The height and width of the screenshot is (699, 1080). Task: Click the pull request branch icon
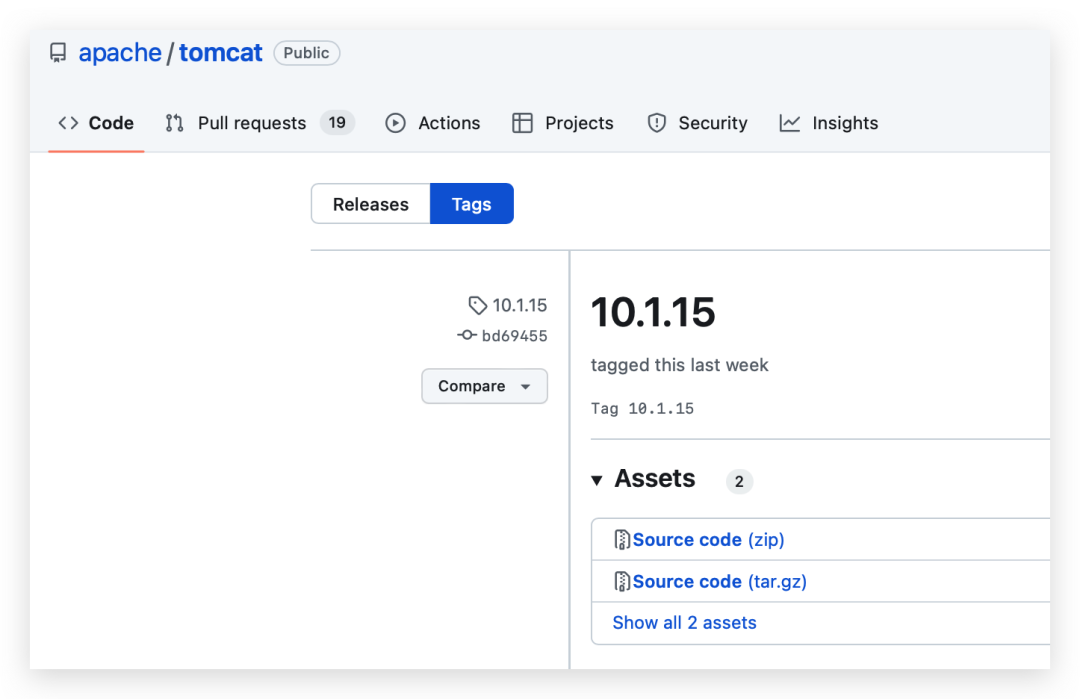(174, 123)
